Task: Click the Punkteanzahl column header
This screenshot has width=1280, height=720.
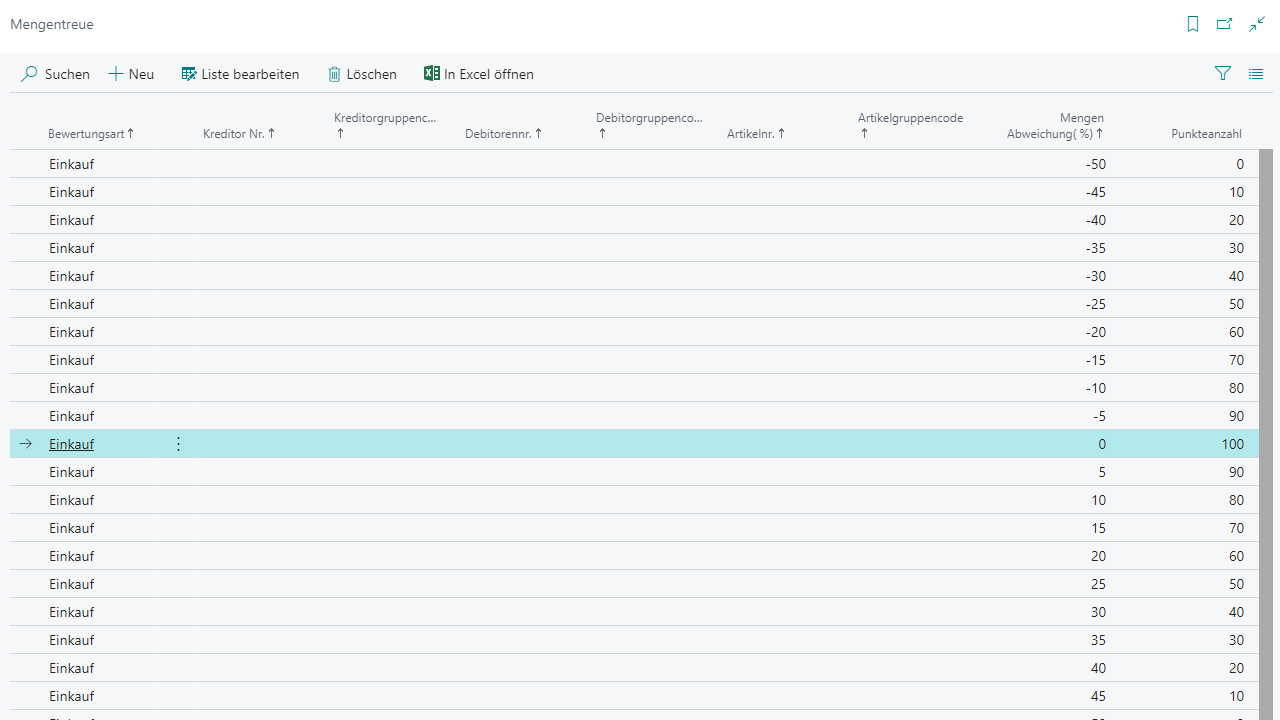Action: point(1207,133)
